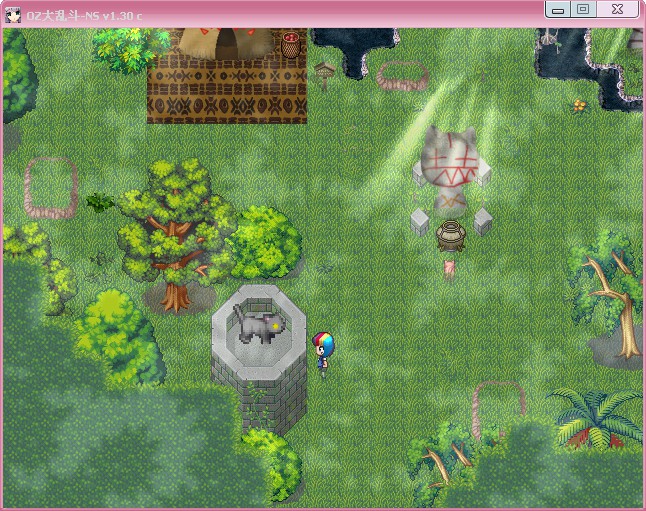646x511 pixels.
Task: Click the orange flowers near the right pond
Action: tap(579, 105)
